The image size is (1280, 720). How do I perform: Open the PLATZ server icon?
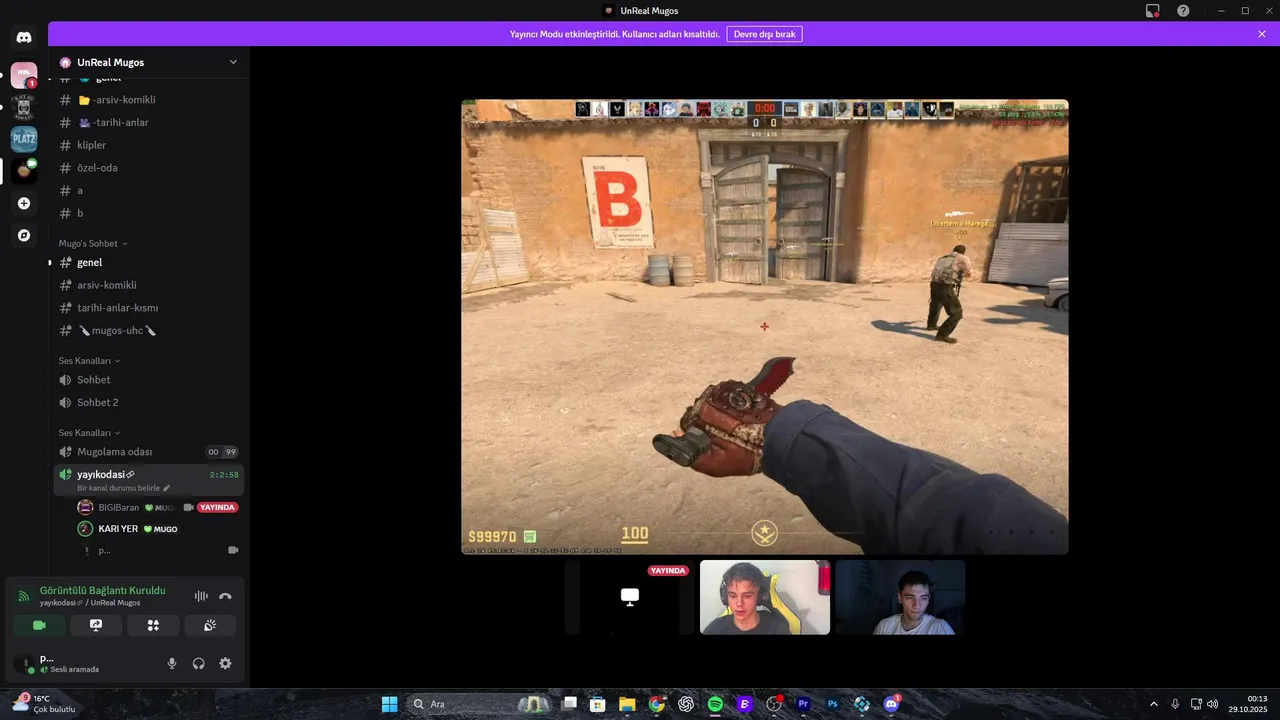coord(24,139)
